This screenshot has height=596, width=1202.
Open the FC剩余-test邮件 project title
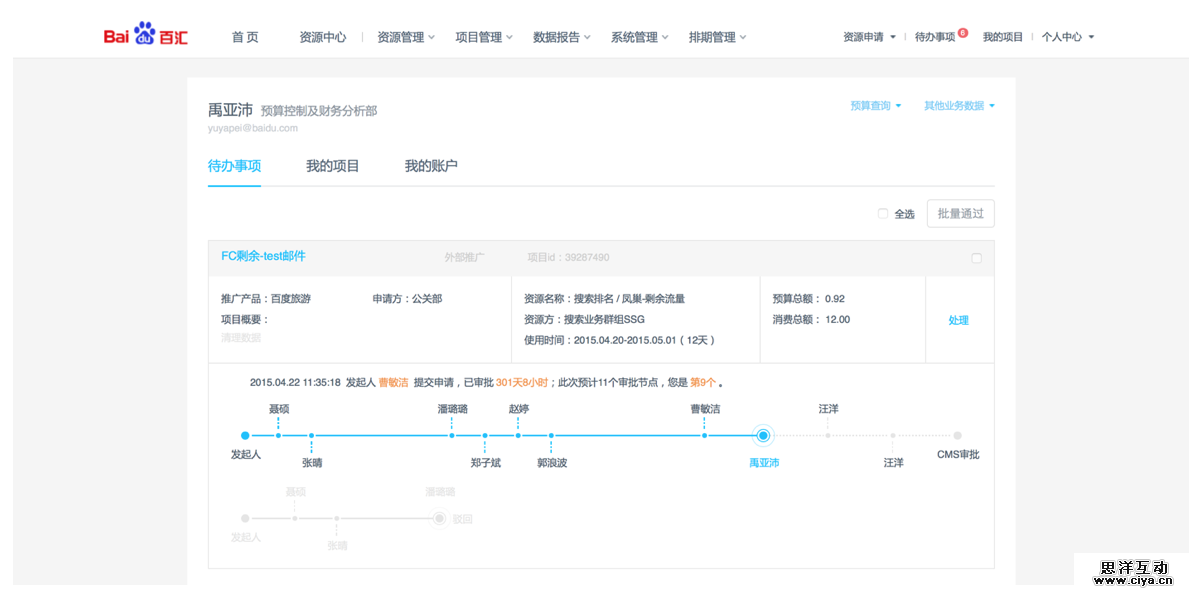point(263,256)
